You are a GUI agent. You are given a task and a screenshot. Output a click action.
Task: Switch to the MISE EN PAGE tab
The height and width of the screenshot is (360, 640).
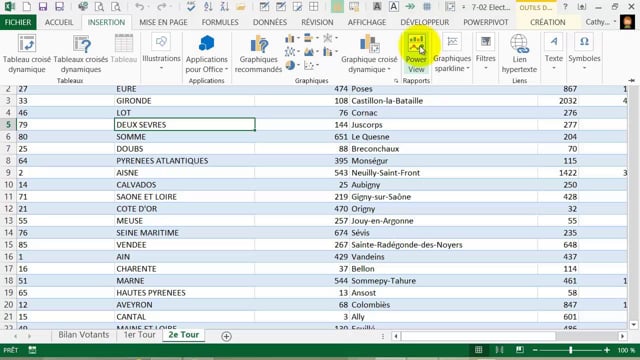click(163, 22)
